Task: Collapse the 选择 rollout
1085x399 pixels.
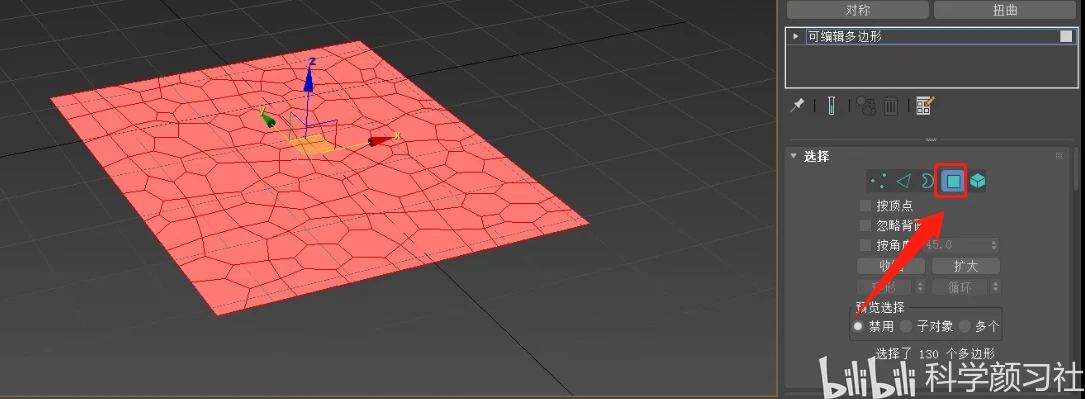Action: tap(794, 156)
